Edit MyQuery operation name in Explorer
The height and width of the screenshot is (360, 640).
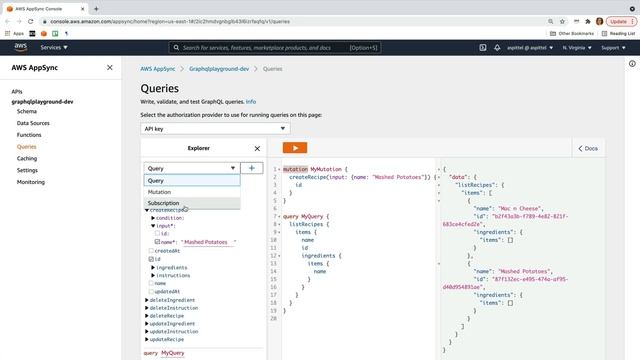click(x=173, y=353)
